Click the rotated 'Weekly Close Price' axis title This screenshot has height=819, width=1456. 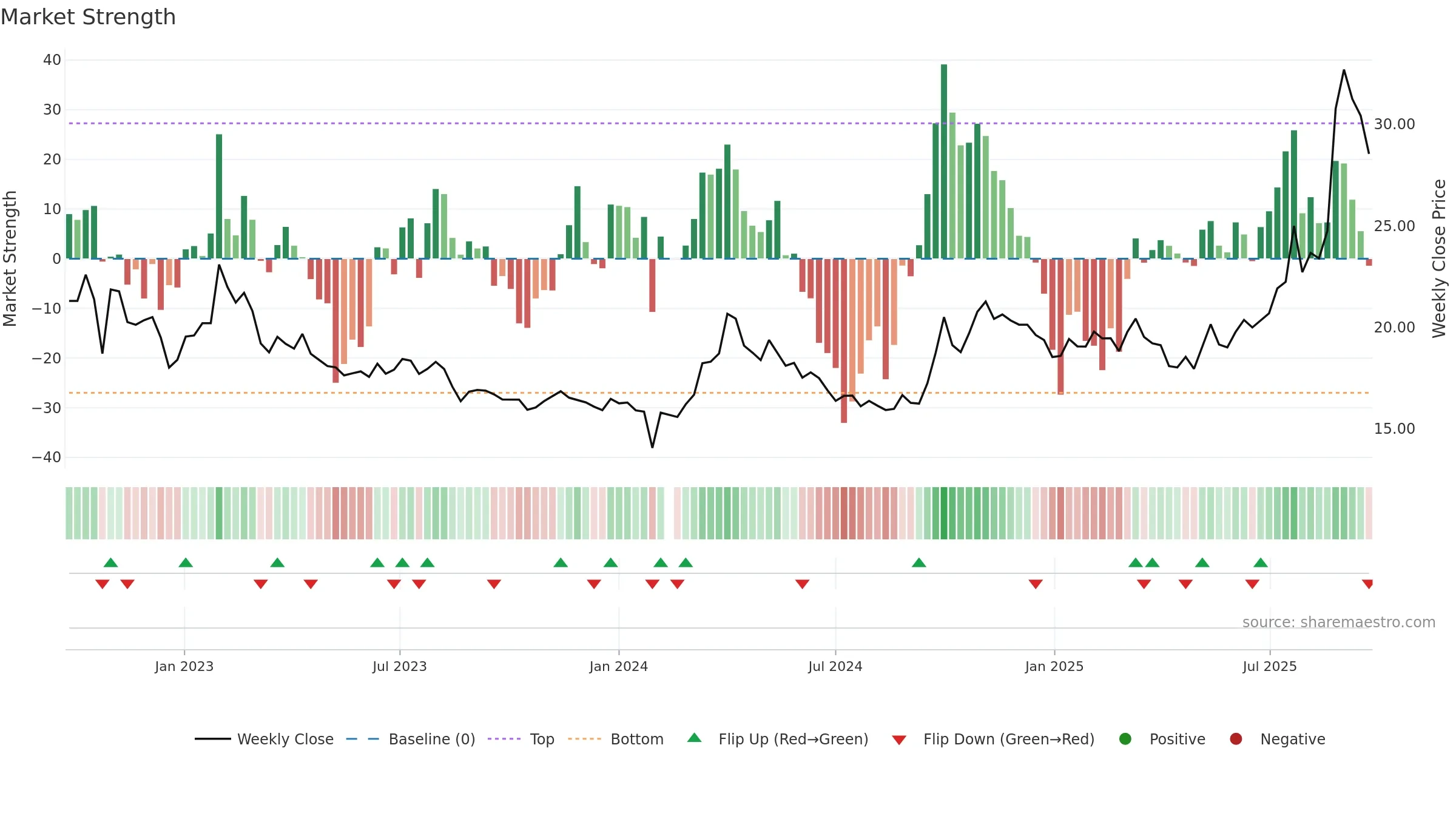(1439, 258)
